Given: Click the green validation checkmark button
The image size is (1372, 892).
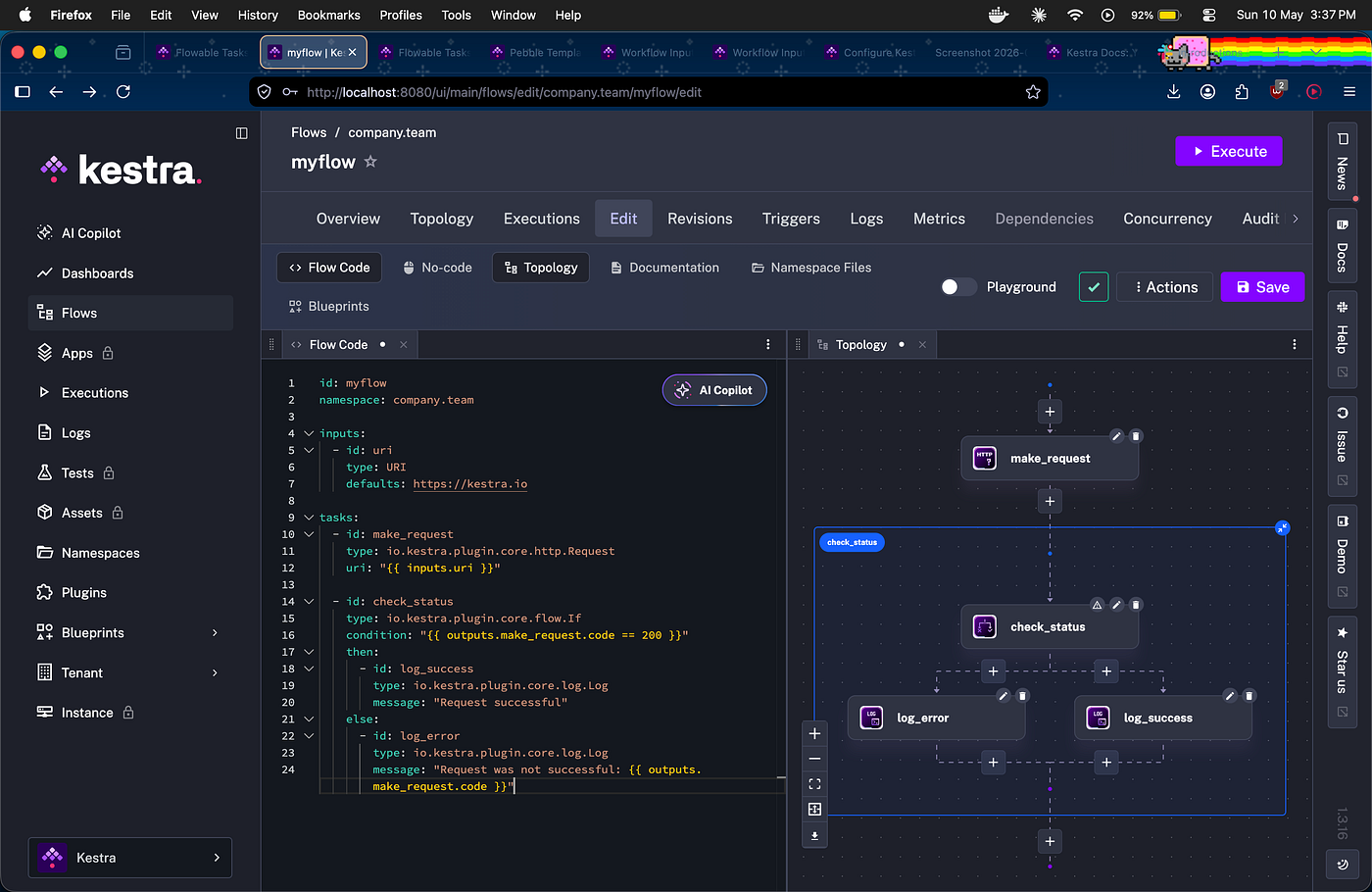Looking at the screenshot, I should pyautogui.click(x=1094, y=287).
